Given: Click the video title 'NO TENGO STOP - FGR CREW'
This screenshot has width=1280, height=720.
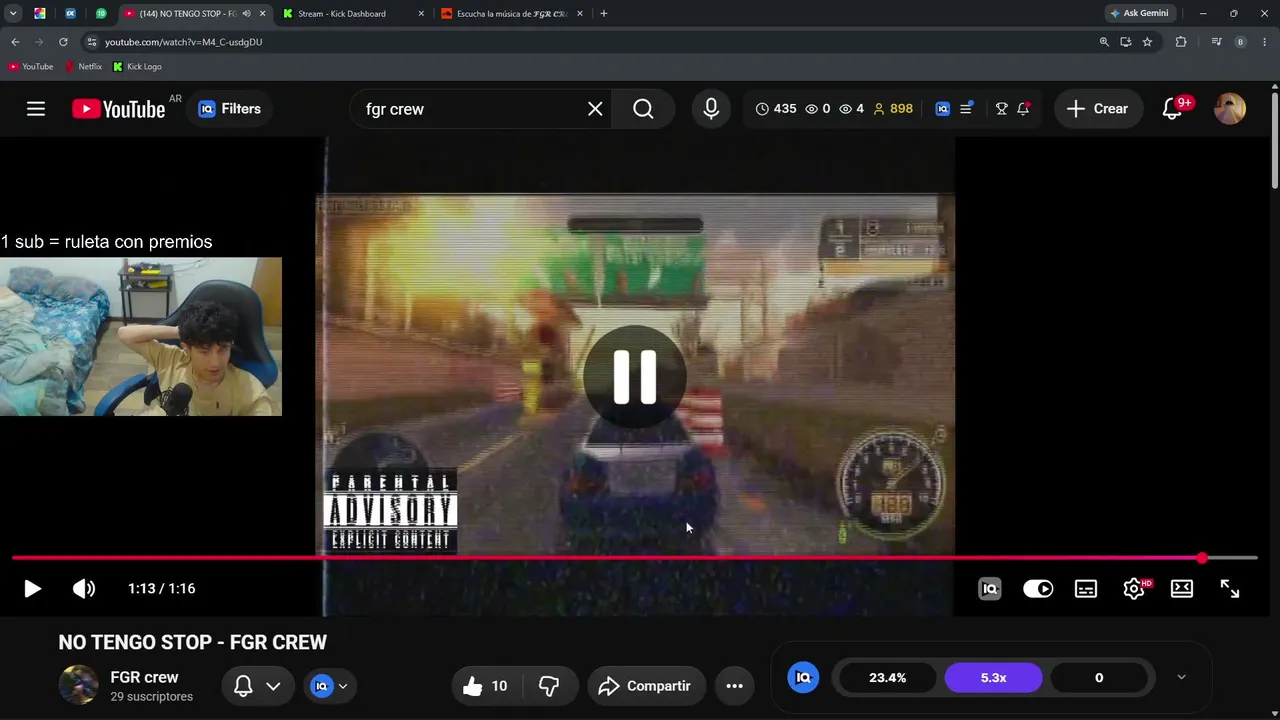Looking at the screenshot, I should coord(193,643).
